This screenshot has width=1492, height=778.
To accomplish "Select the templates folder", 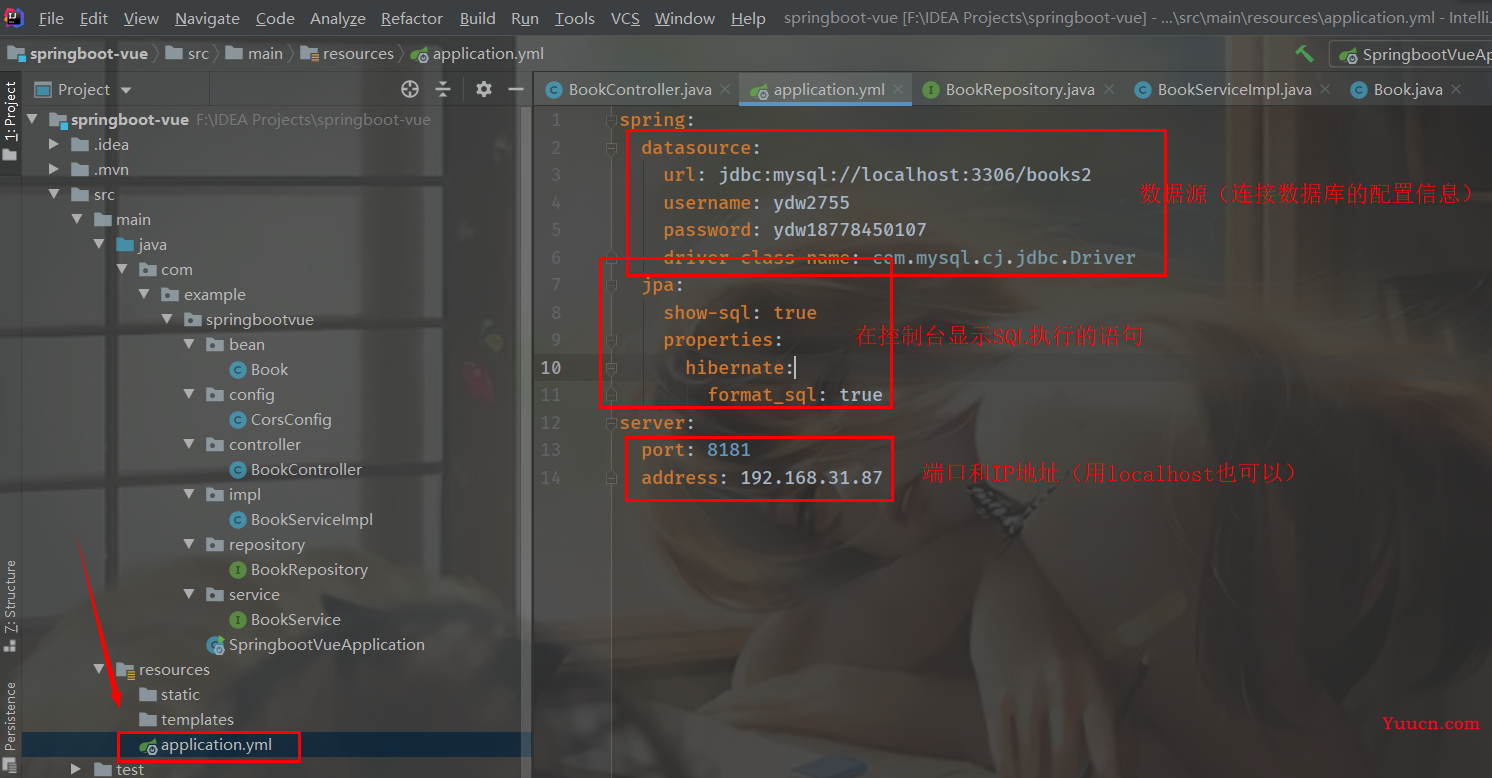I will tap(186, 720).
